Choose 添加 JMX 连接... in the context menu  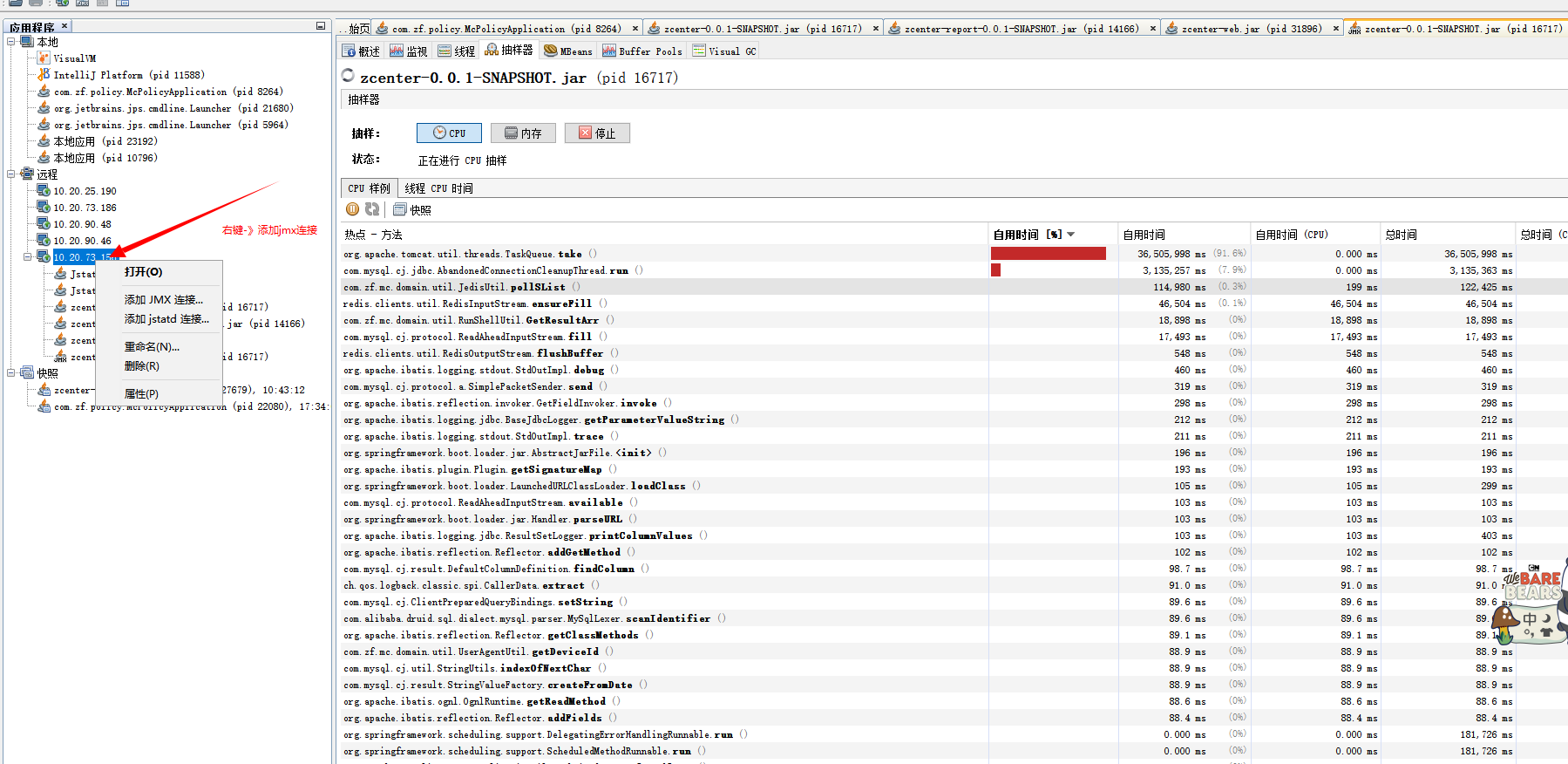tap(160, 300)
